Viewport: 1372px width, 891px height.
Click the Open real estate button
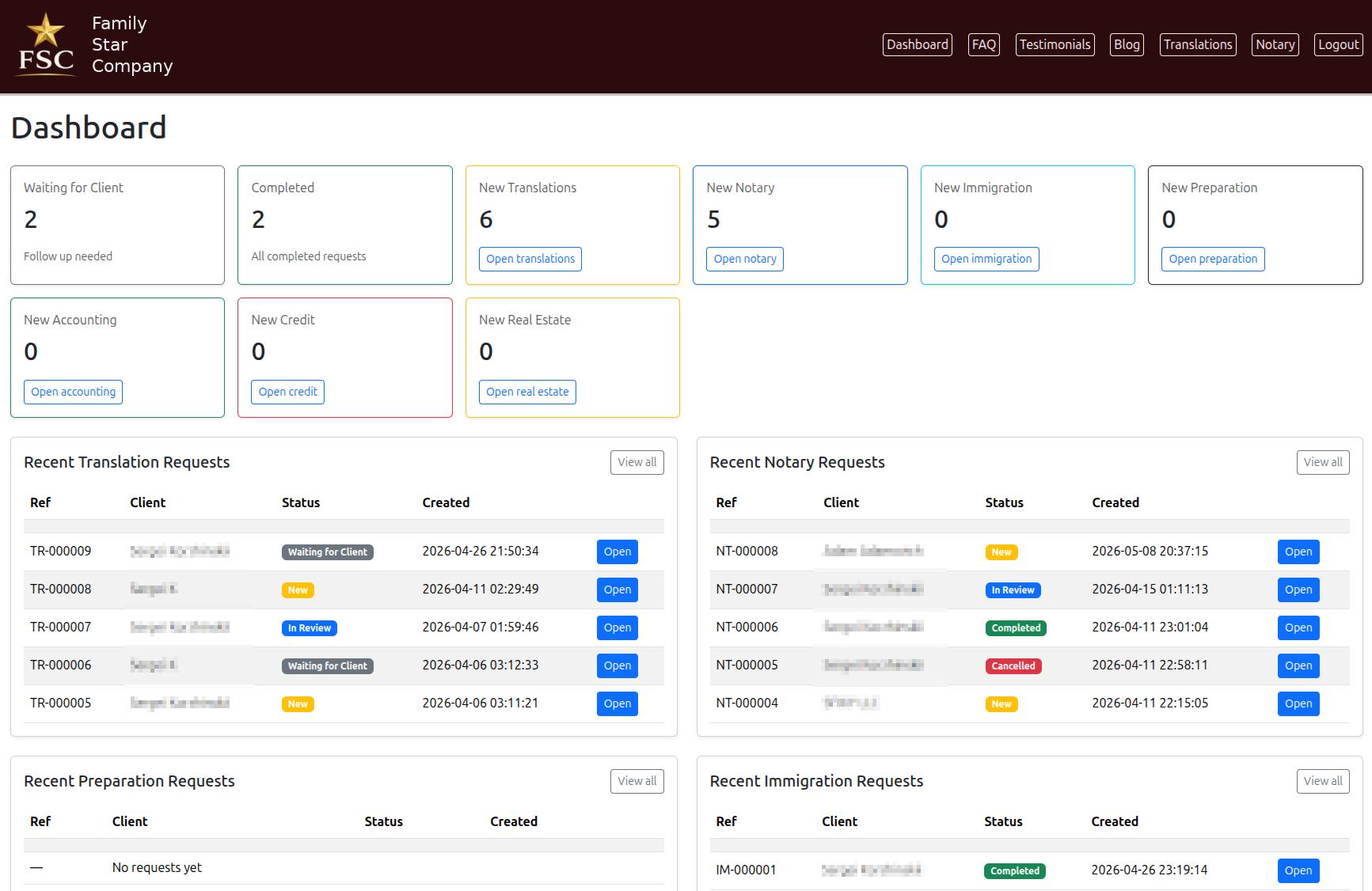pyautogui.click(x=527, y=392)
